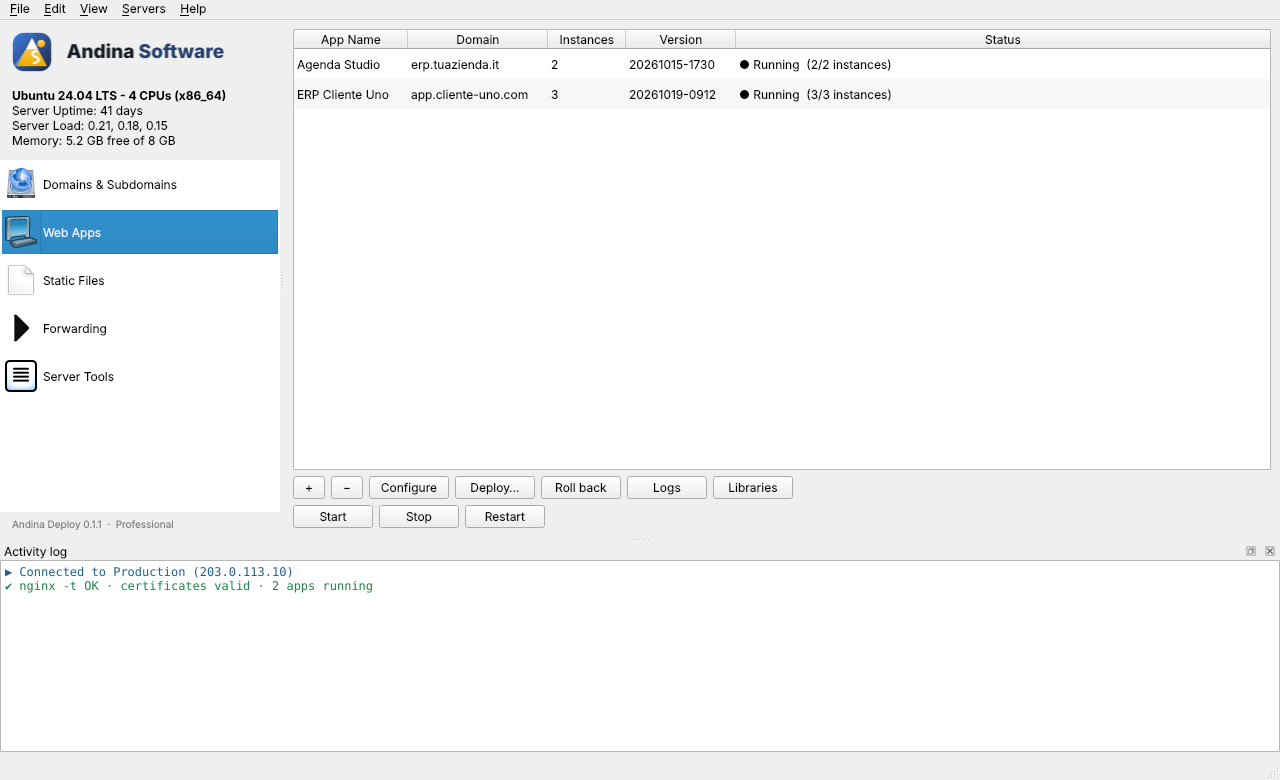Sort by Instances column header
Screen dimensions: 1280x780
[x=587, y=40]
